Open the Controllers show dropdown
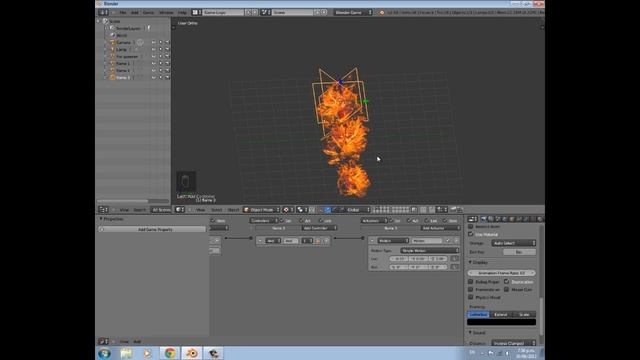The image size is (640, 360). pos(264,221)
